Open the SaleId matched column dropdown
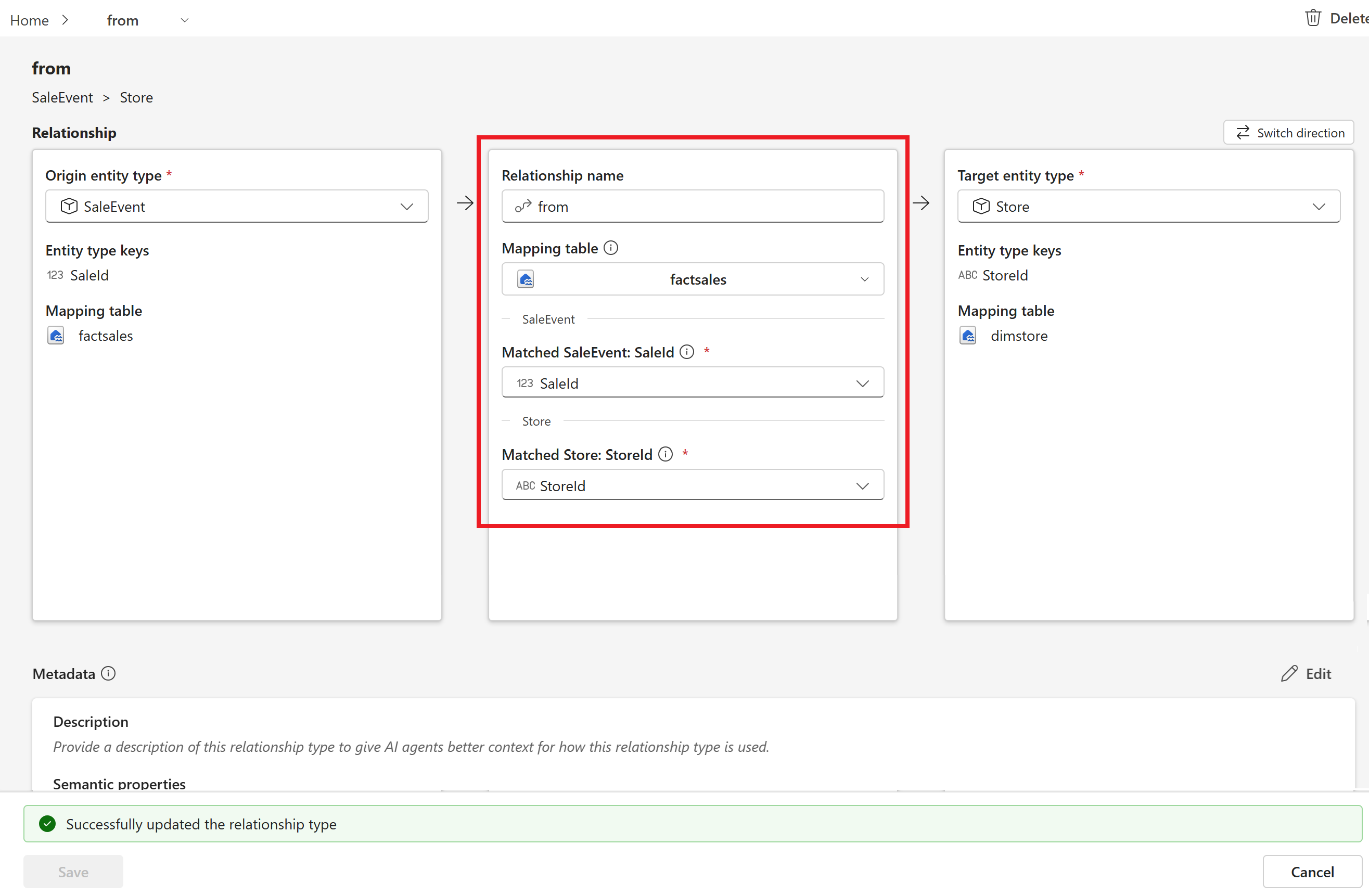The width and height of the screenshot is (1369, 896). pos(693,383)
